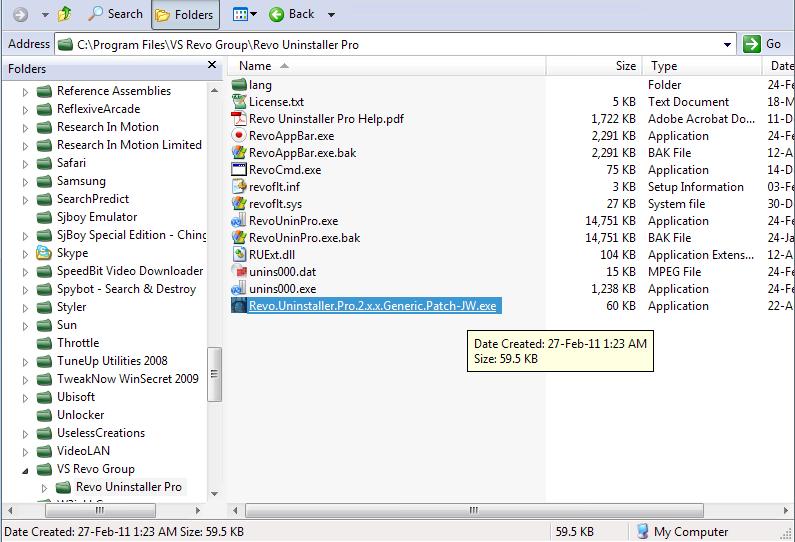Click the 14,751 KB size of RevoUninPro.exe
Screen dimensions: 795x542
pyautogui.click(x=610, y=221)
